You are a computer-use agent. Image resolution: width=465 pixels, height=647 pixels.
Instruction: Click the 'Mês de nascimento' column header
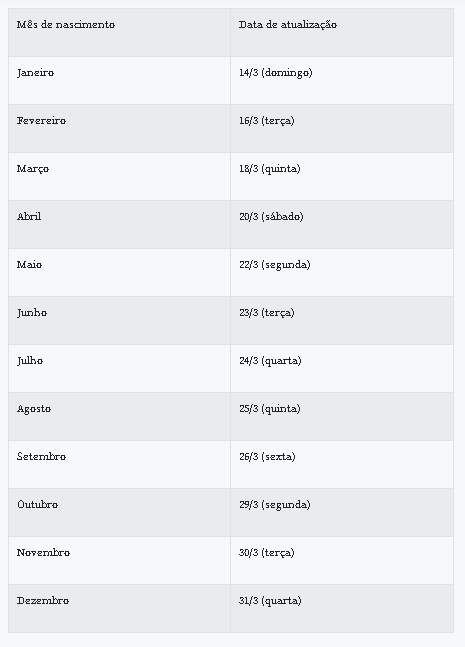point(119,33)
